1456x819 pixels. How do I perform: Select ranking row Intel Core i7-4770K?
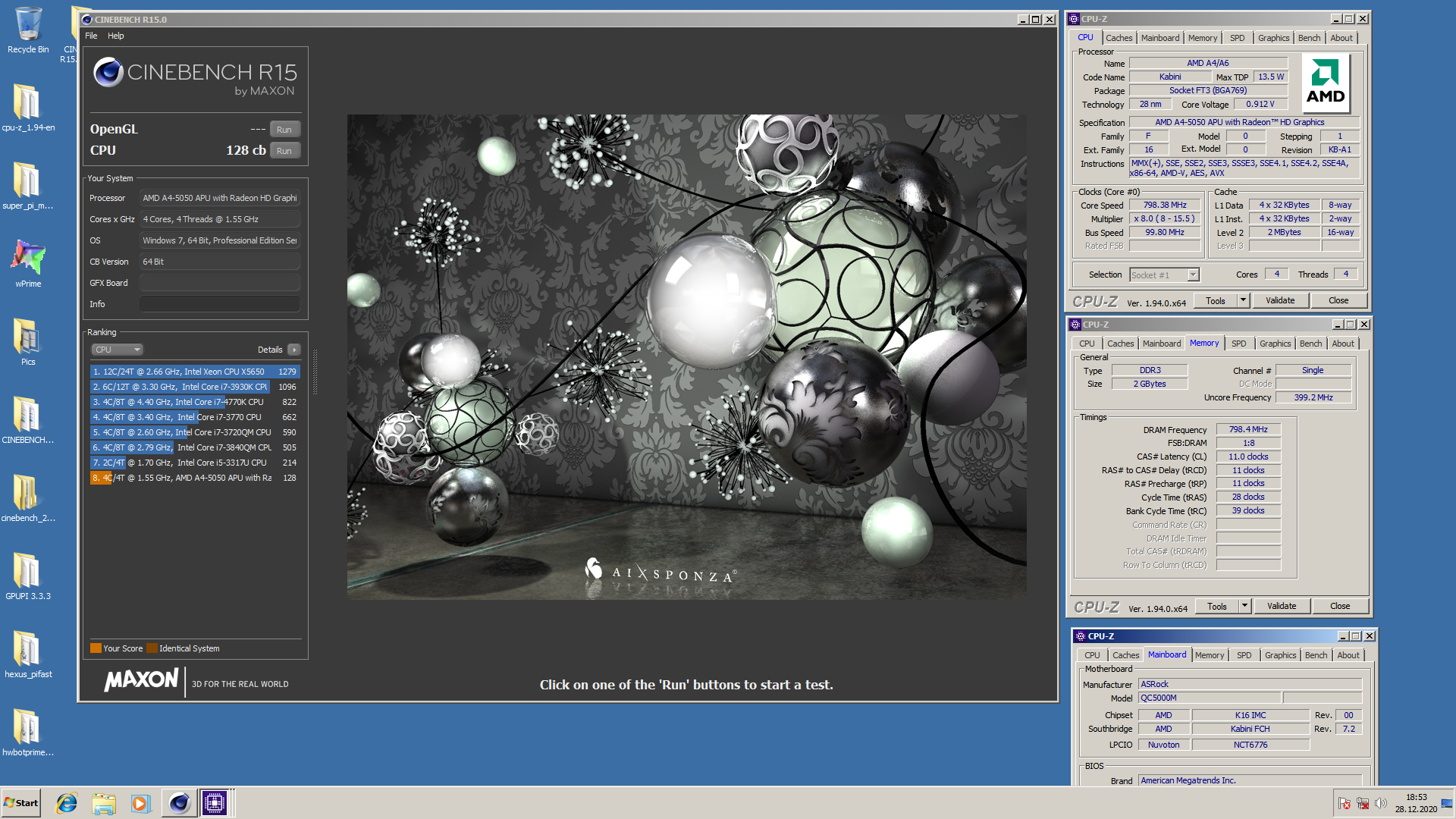point(195,402)
